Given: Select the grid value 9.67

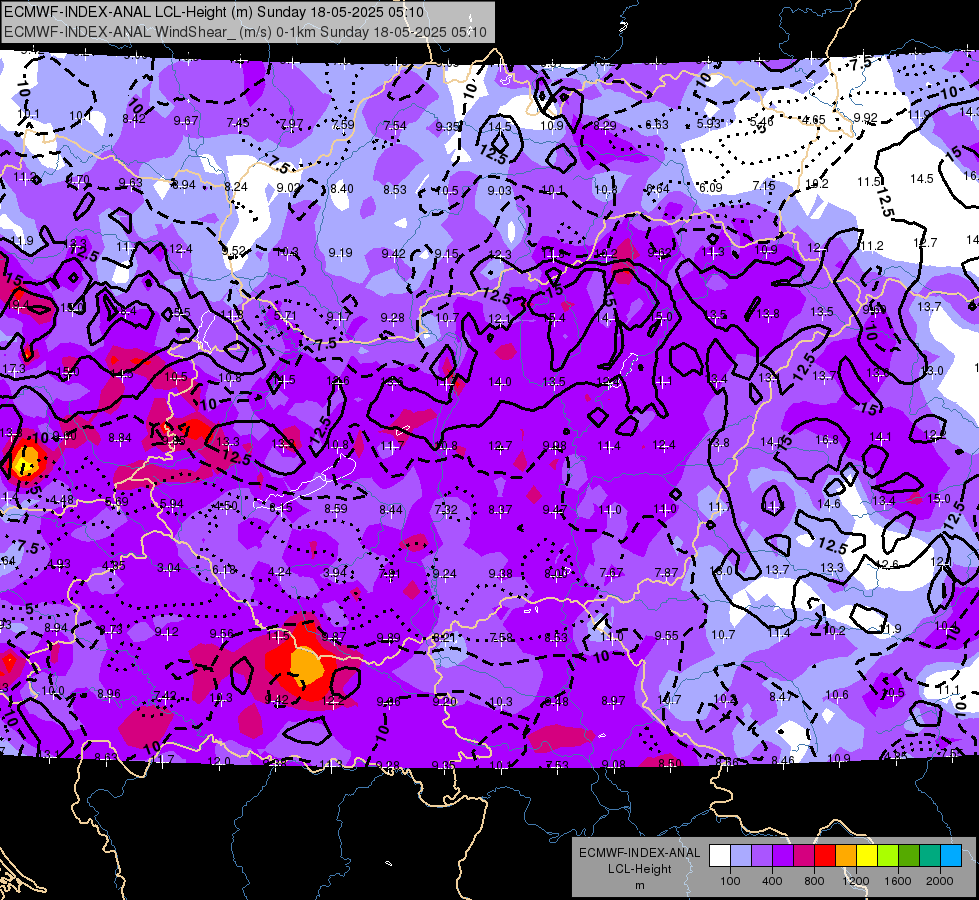Looking at the screenshot, I should pos(186,121).
